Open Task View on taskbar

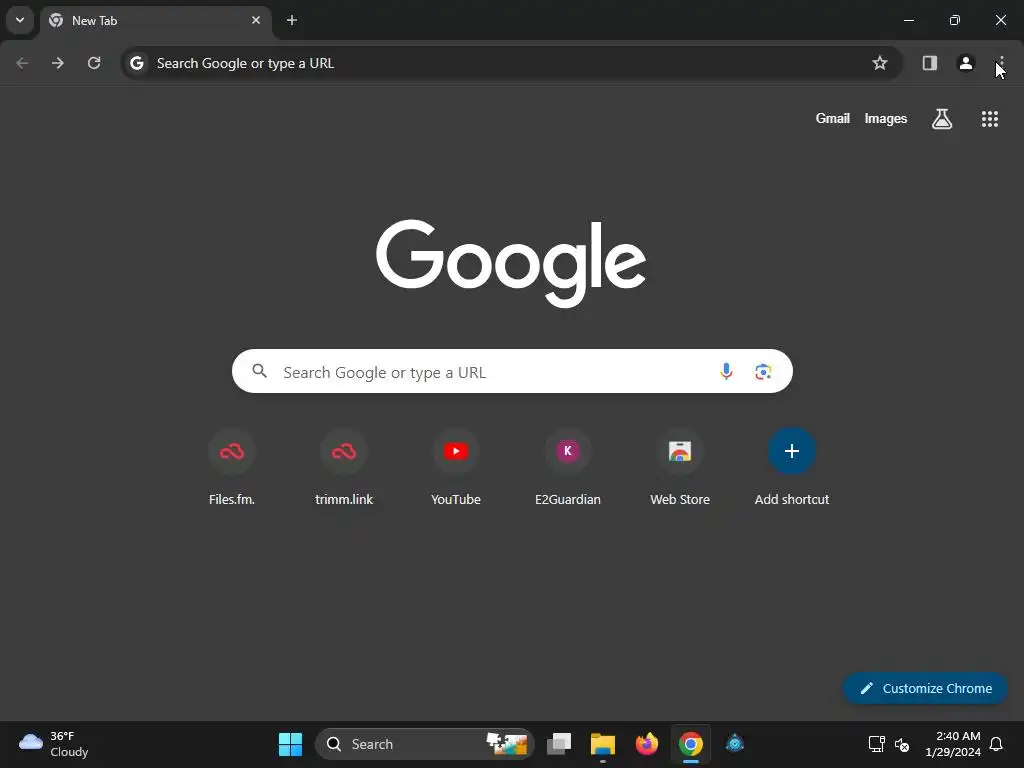[559, 744]
